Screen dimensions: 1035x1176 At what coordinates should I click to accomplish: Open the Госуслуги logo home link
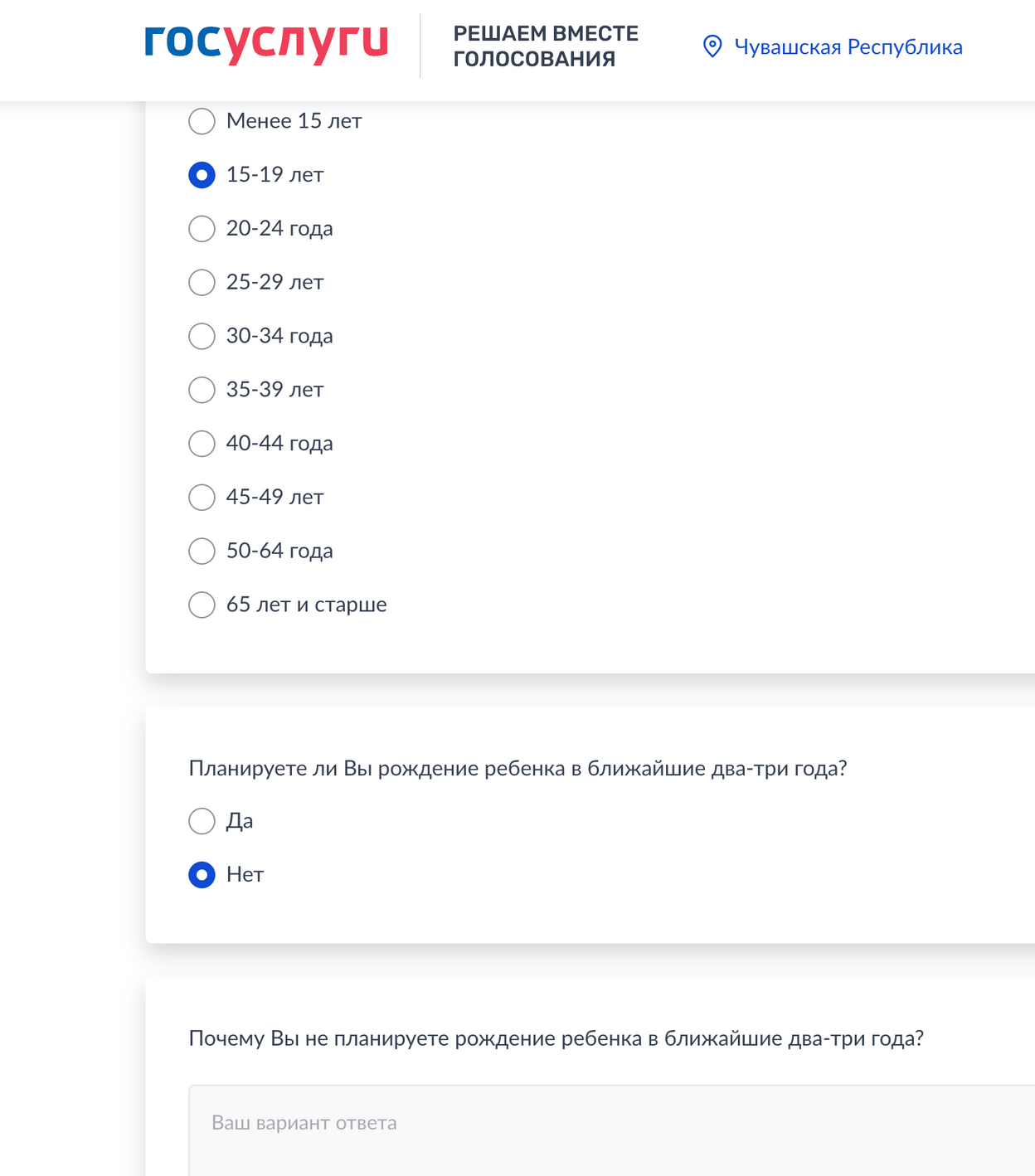pos(266,45)
